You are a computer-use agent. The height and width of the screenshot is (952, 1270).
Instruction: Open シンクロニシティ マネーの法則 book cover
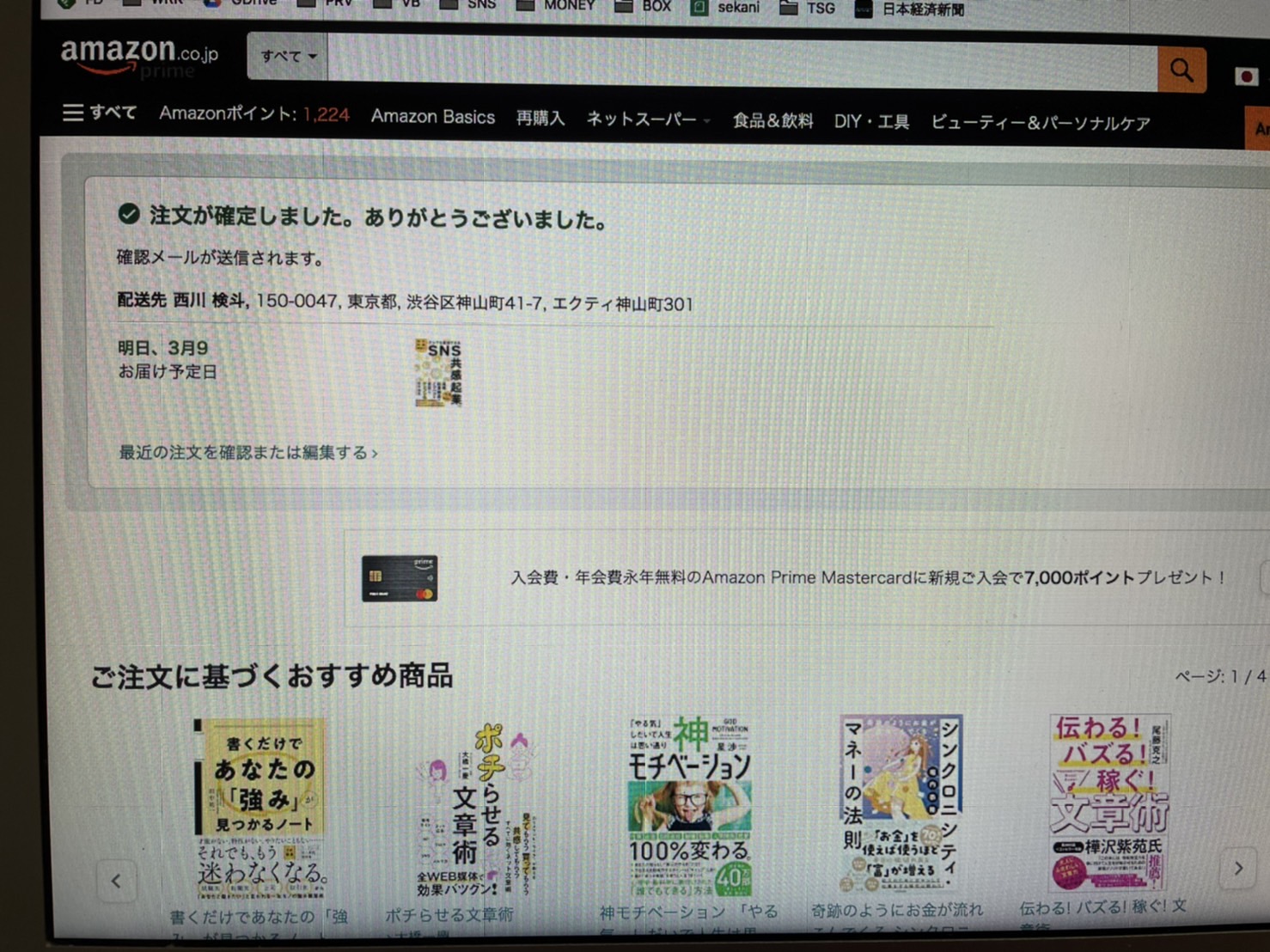pyautogui.click(x=901, y=804)
